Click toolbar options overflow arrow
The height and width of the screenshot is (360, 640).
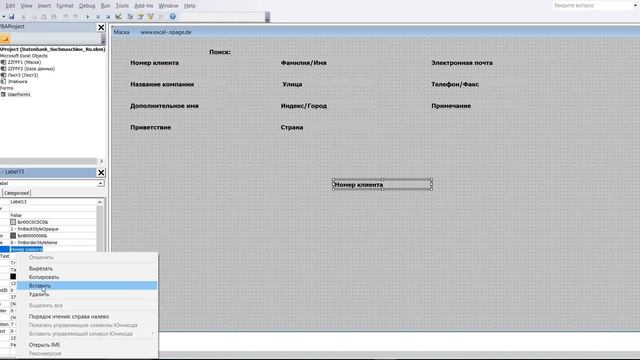pos(267,18)
